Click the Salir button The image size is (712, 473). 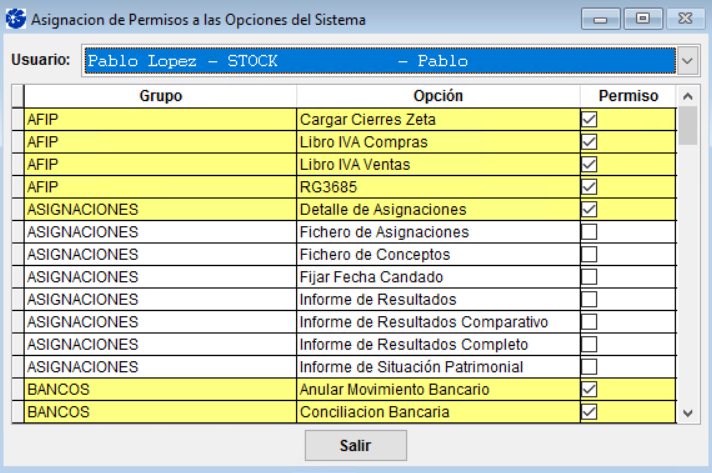point(356,445)
